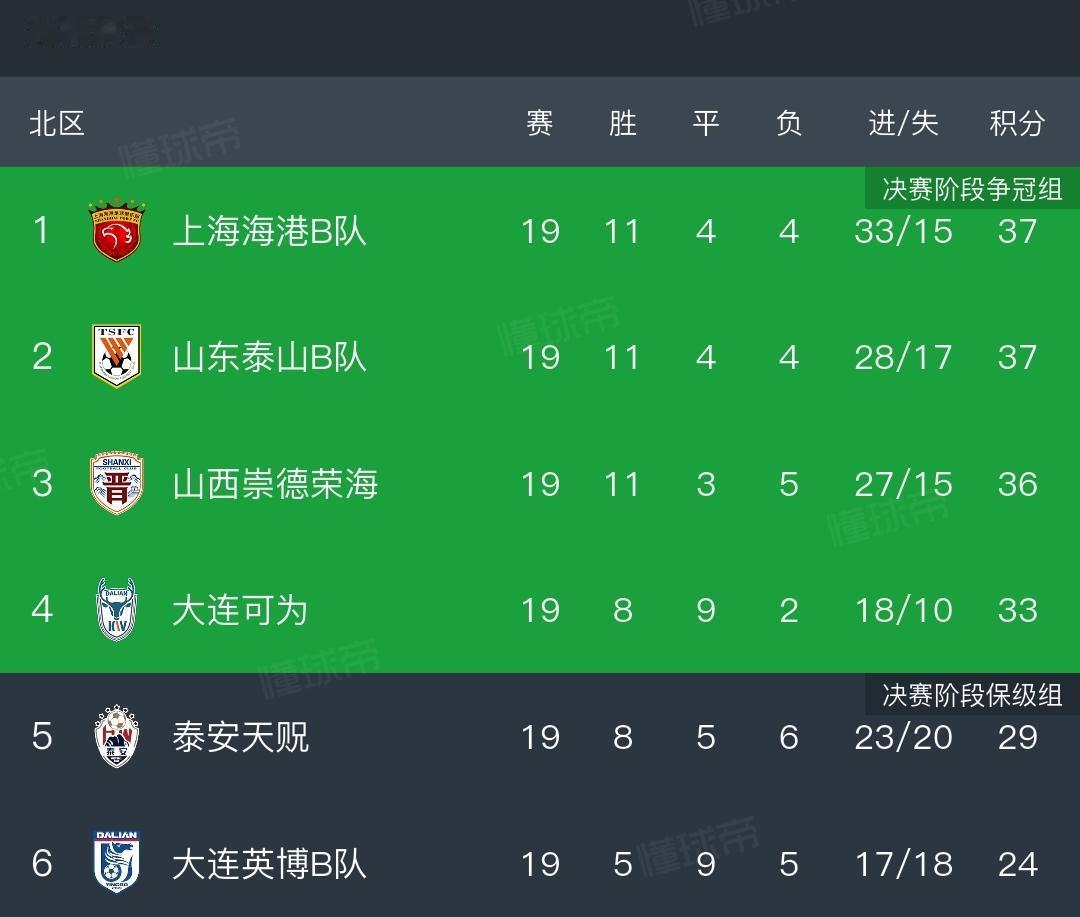Open team 大连英博B队
The image size is (1080, 917).
pos(269,863)
